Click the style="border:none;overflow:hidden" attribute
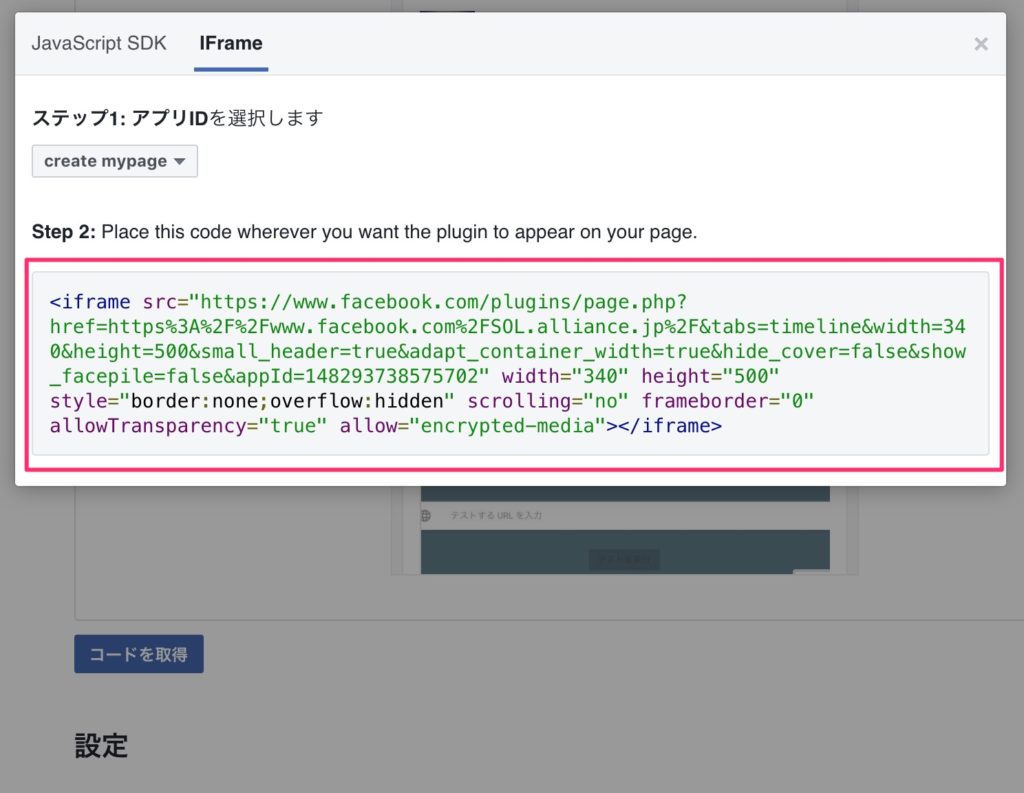The width and height of the screenshot is (1024, 793). [254, 401]
